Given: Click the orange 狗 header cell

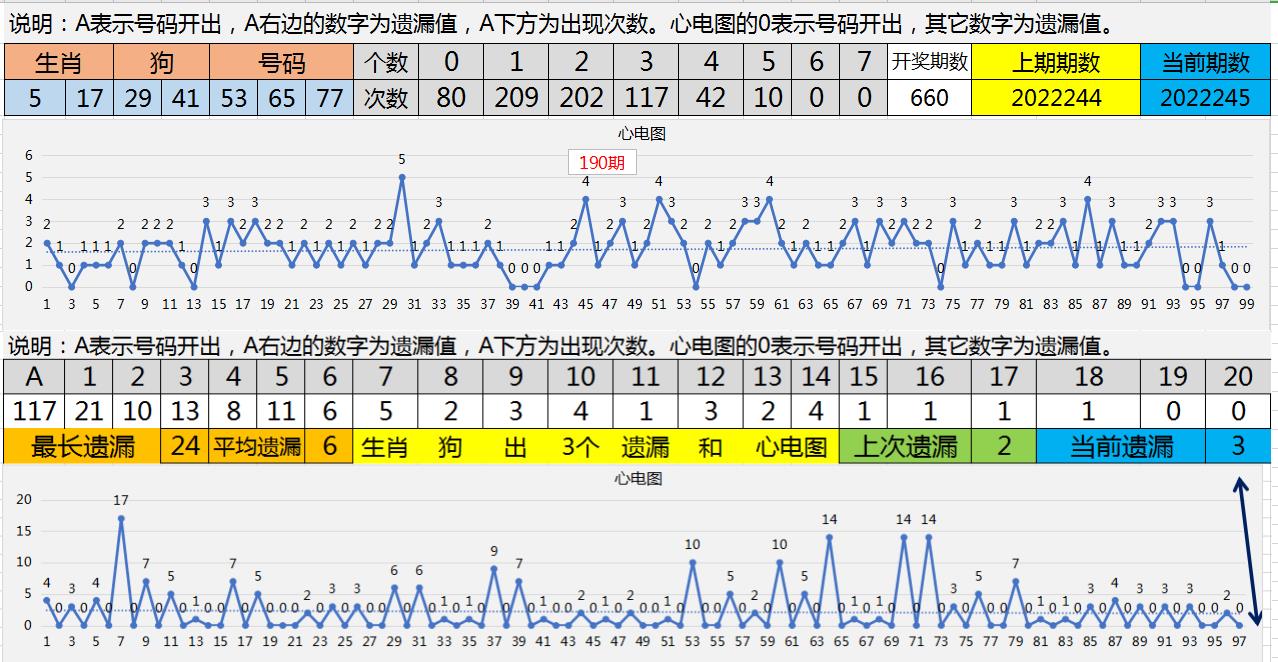Looking at the screenshot, I should pyautogui.click(x=162, y=63).
